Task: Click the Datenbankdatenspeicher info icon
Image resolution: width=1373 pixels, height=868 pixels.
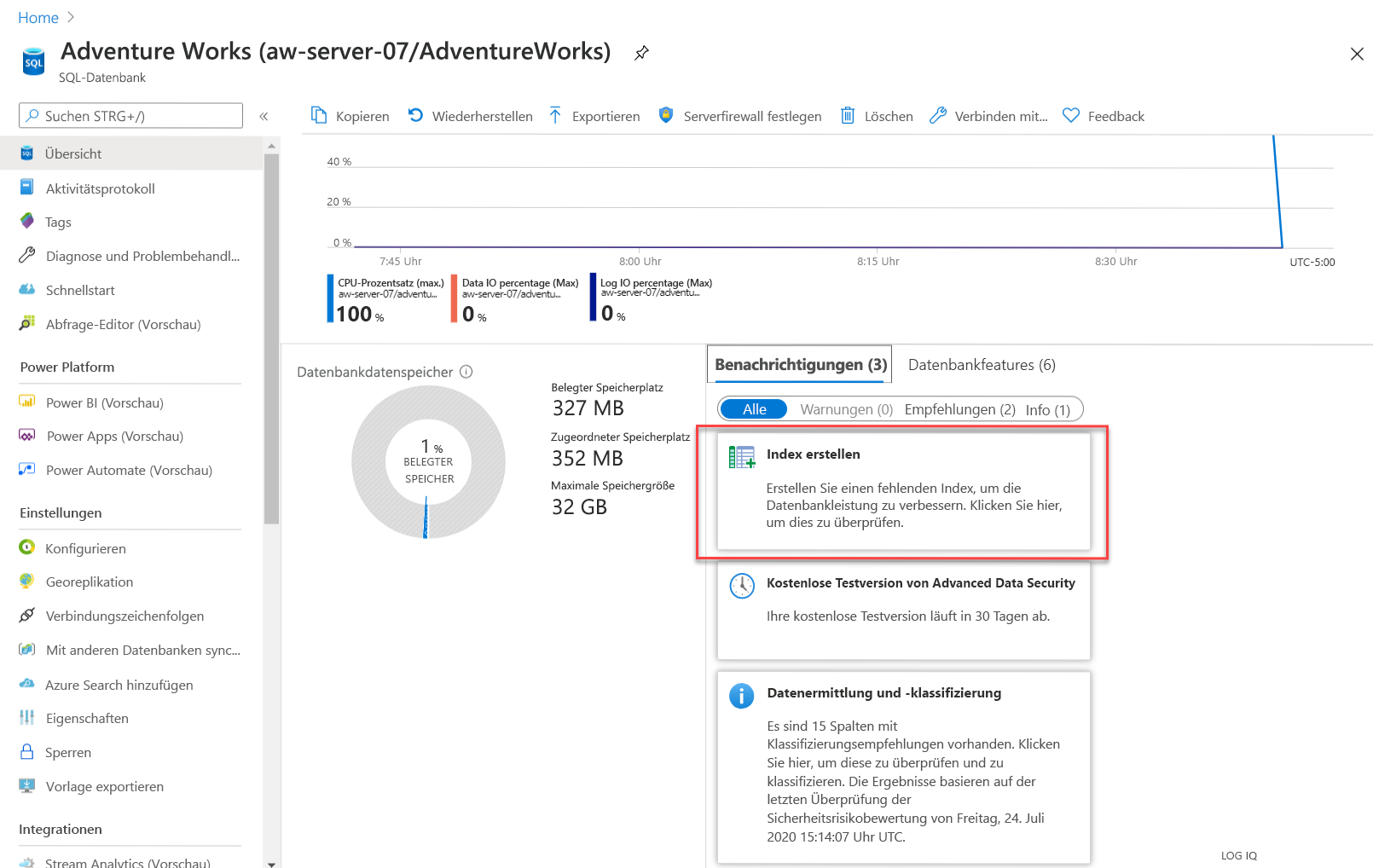Action: (x=466, y=372)
